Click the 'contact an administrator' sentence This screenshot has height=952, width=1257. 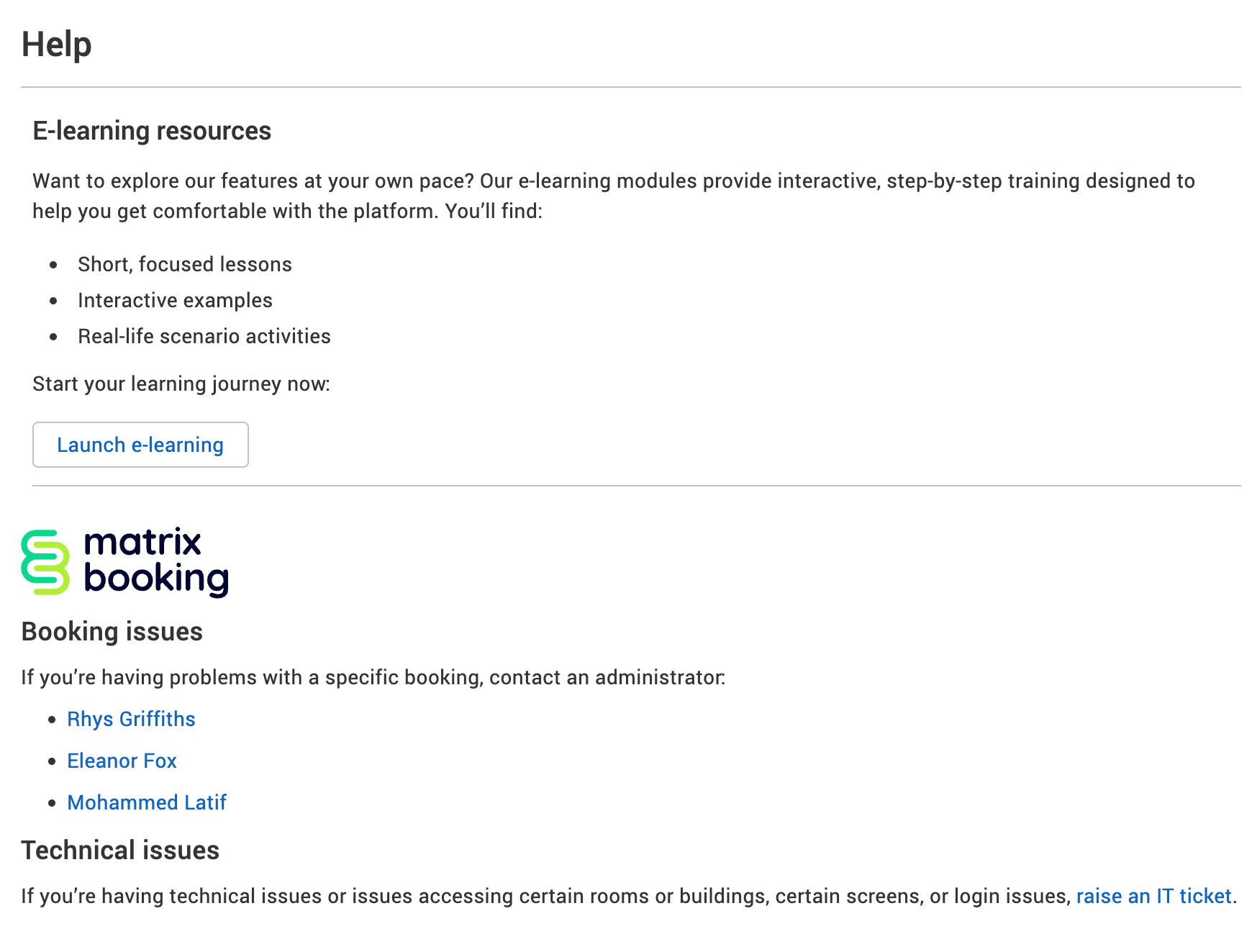[373, 677]
